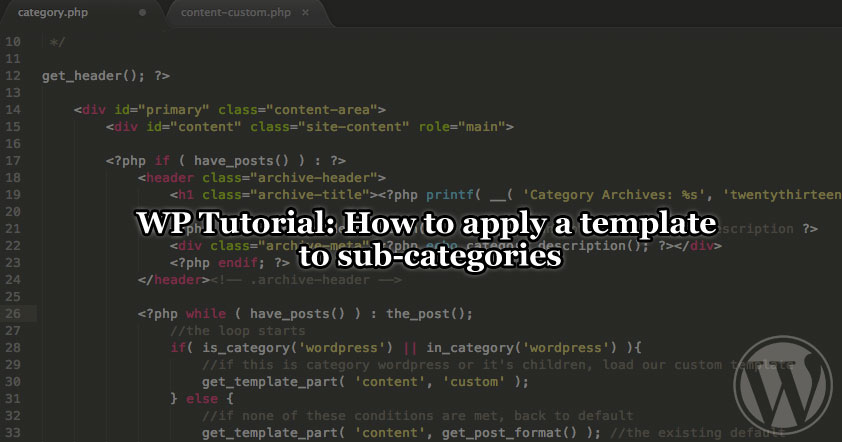Open the content-custom.php tab
This screenshot has width=842, height=442.
click(236, 12)
